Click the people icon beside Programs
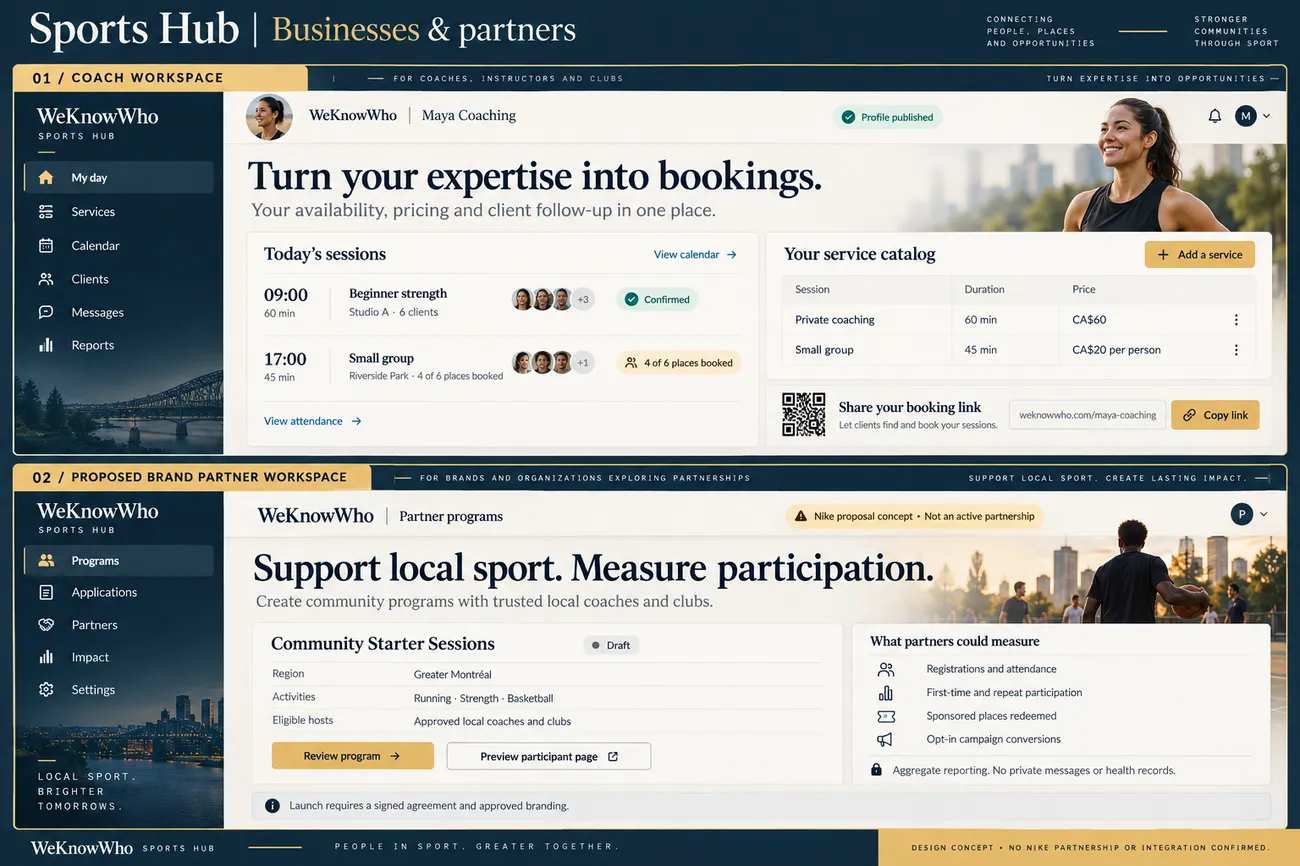This screenshot has width=1300, height=866. (x=46, y=561)
